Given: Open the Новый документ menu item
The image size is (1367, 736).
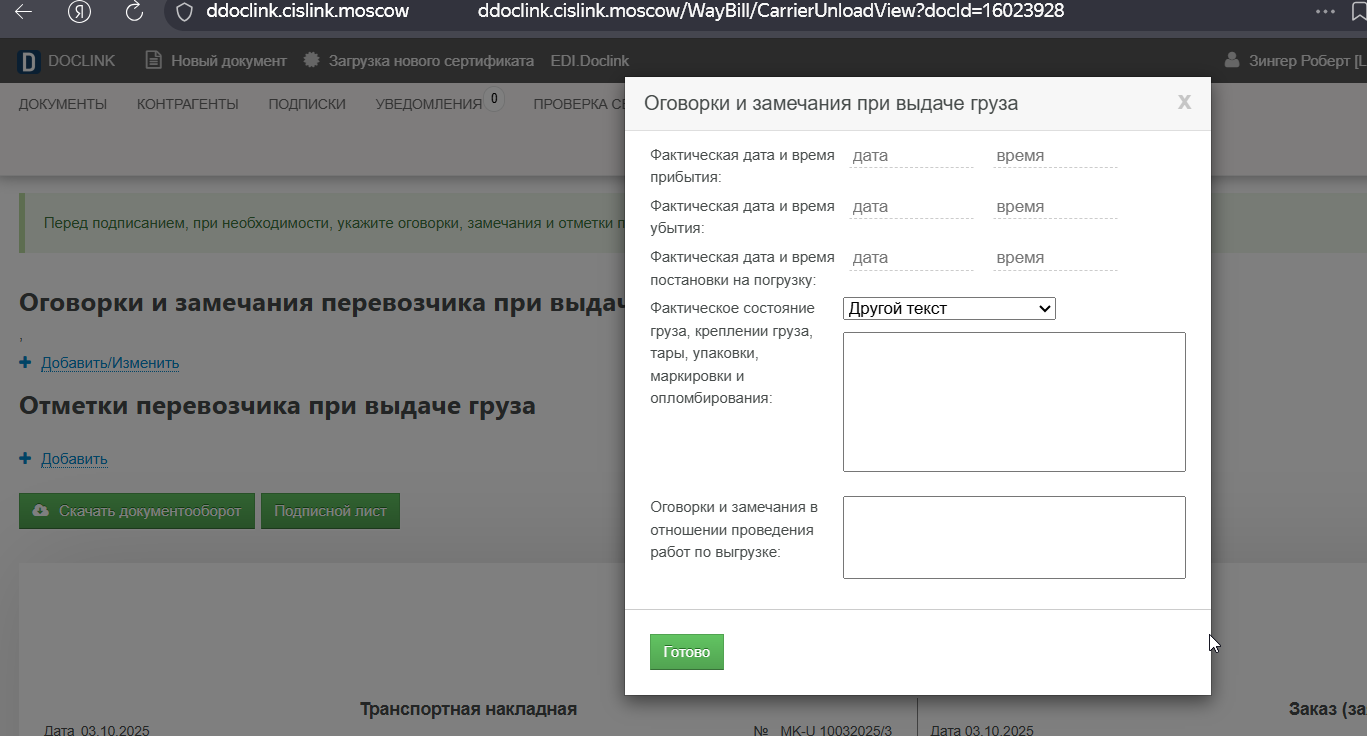Looking at the screenshot, I should point(229,61).
